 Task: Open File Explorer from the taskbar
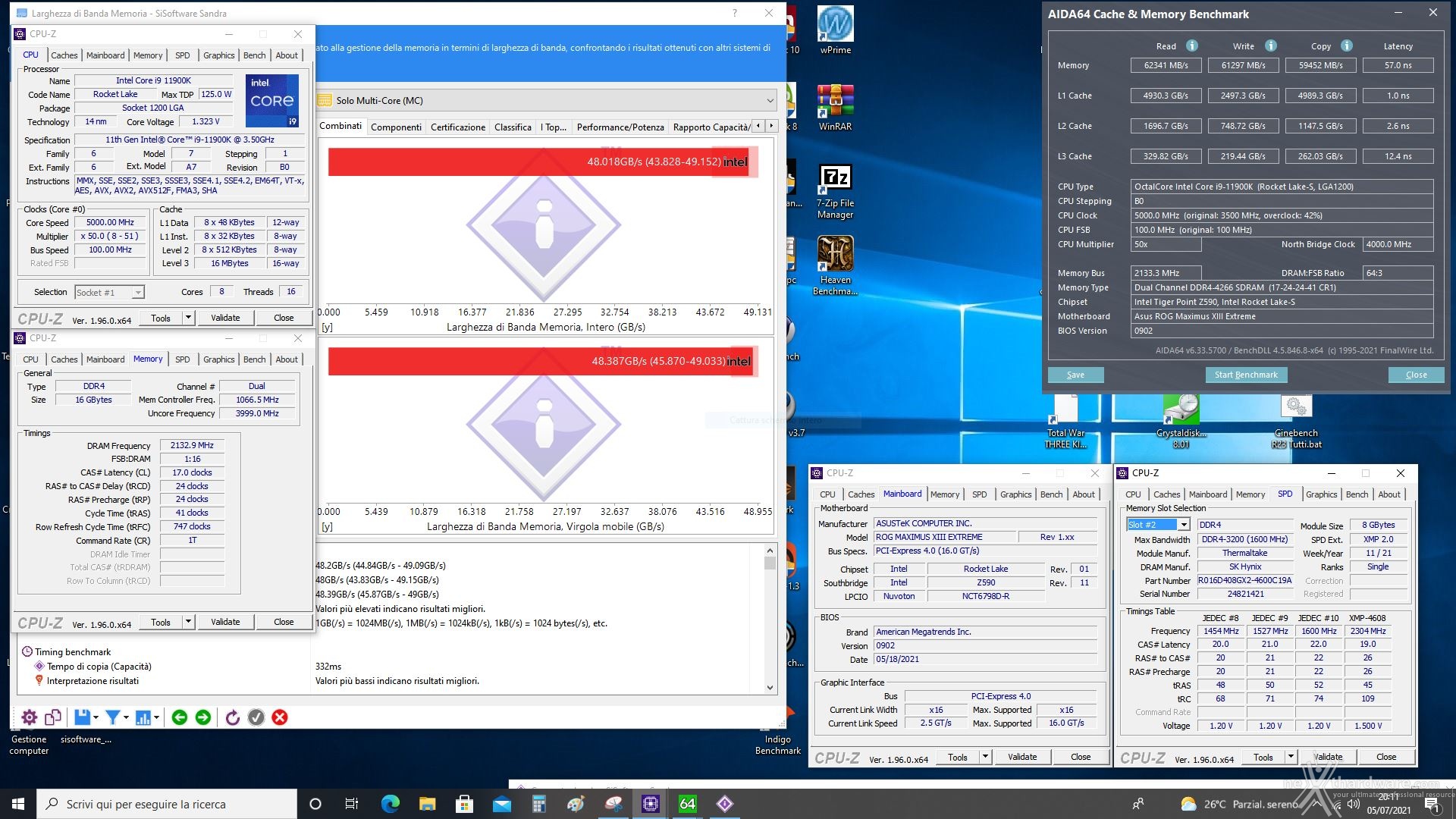427,804
